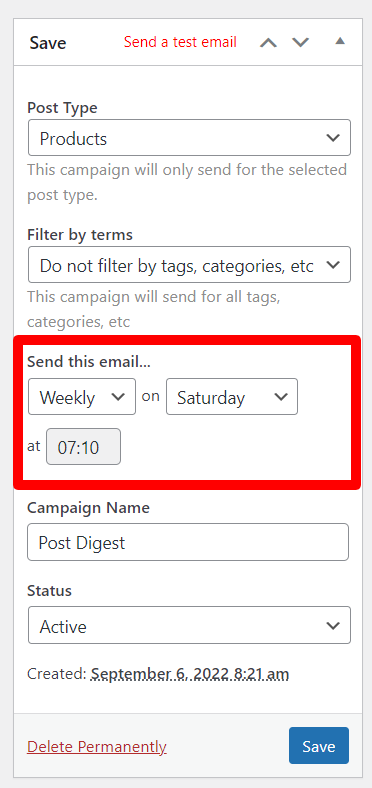Open the Filter by terms dropdown
This screenshot has width=372, height=788.
click(x=189, y=265)
